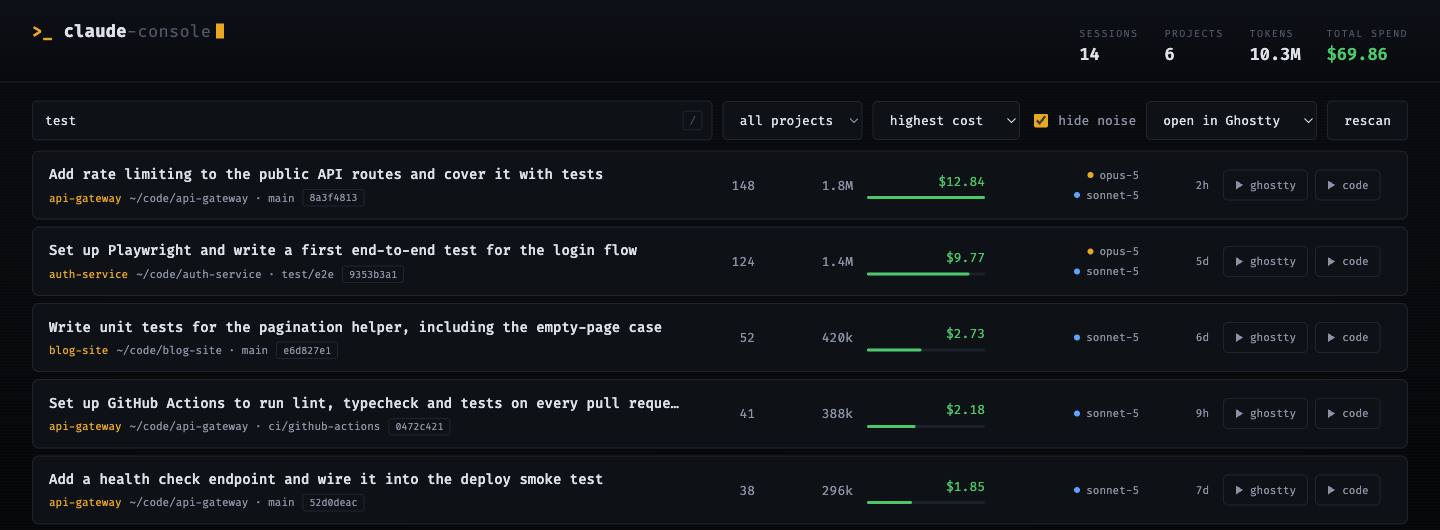
Task: Click the 1.8M token count
Action: click(837, 185)
